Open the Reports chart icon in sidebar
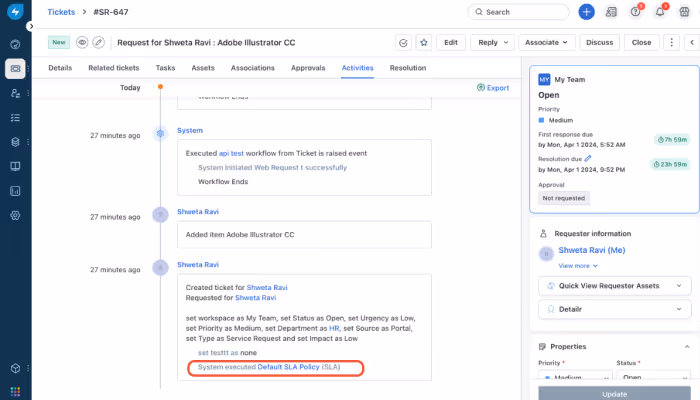Viewport: 700px width, 400px height. pos(15,191)
